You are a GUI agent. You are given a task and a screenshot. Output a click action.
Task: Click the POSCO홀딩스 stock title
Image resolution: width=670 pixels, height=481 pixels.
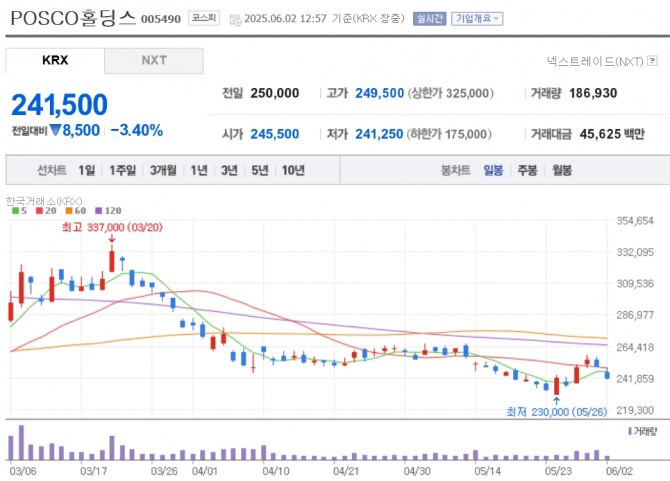click(x=73, y=18)
